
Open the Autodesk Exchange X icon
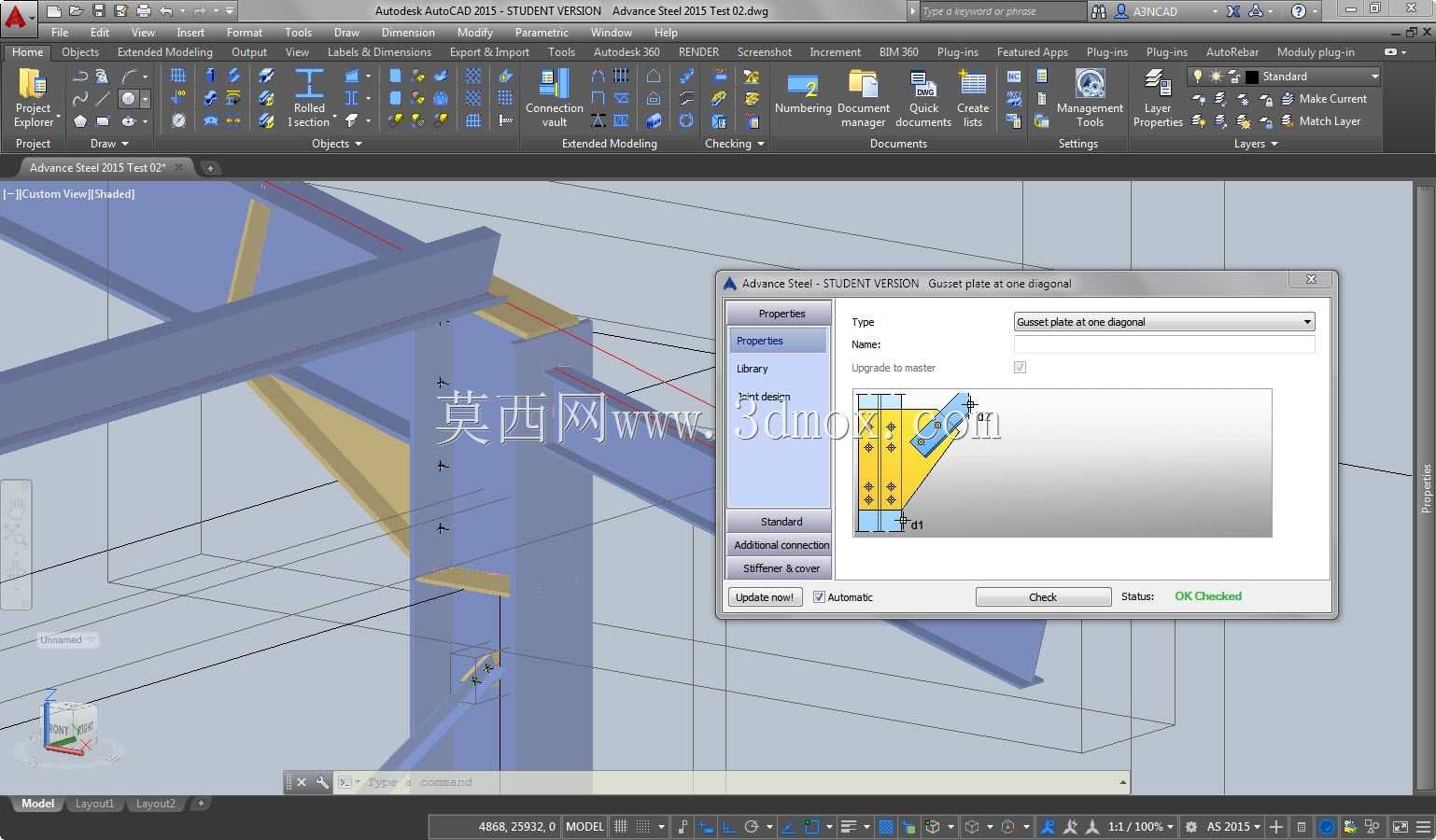[1233, 11]
